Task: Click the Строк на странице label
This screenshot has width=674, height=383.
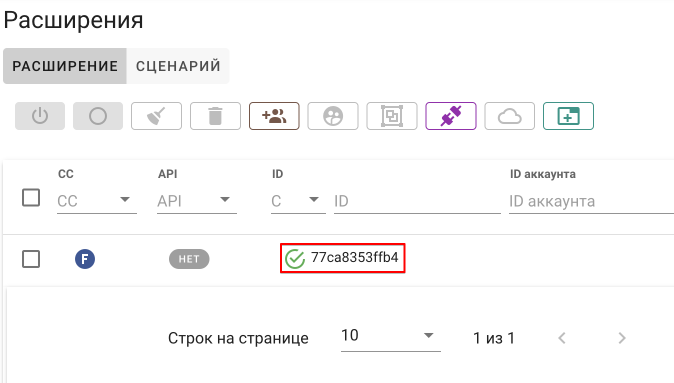Action: tap(238, 338)
